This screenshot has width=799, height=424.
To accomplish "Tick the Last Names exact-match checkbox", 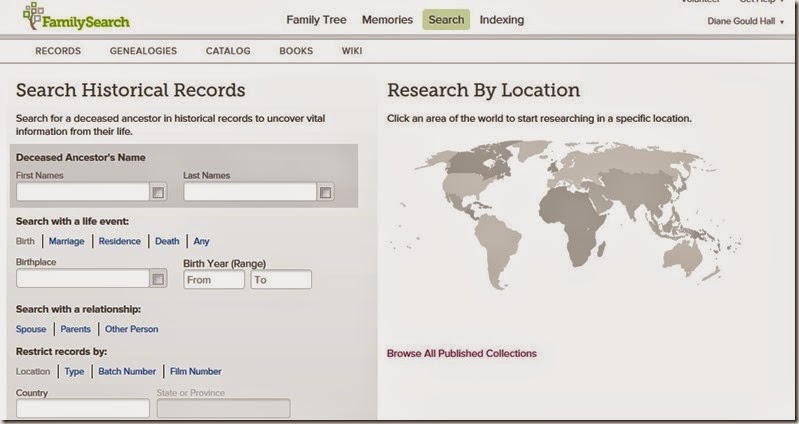I will (x=325, y=193).
